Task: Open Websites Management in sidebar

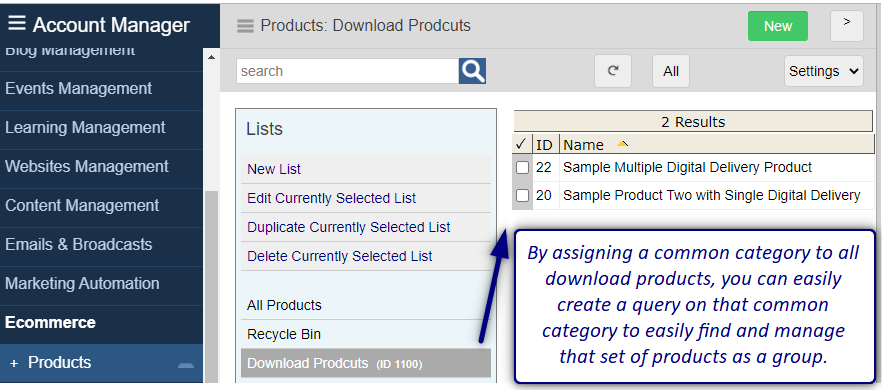Action: click(87, 167)
